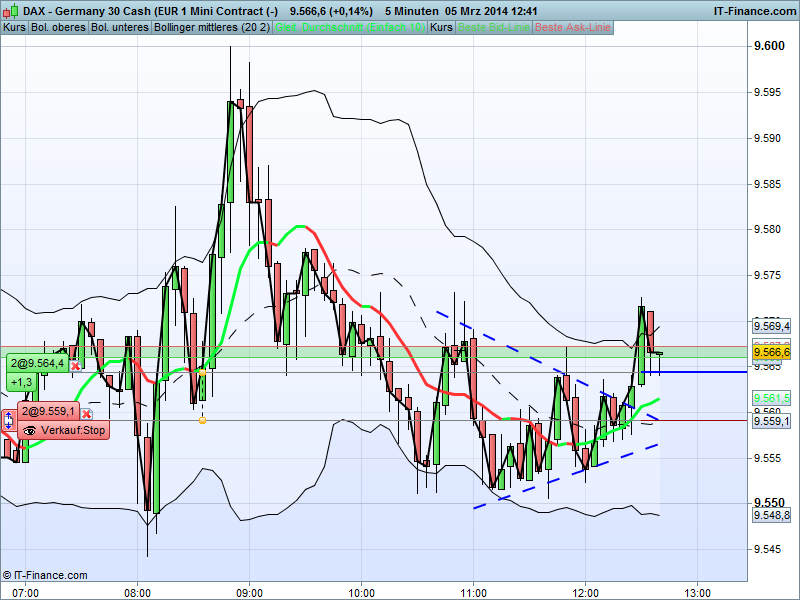Screen dimensions: 800x600
Task: Click the © IT-Finance.com link at bottom left
Action: click(x=45, y=575)
